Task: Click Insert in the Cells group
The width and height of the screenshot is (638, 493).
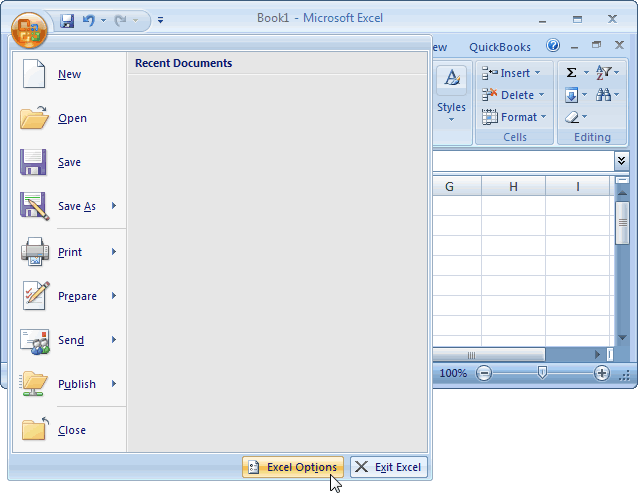Action: (507, 73)
